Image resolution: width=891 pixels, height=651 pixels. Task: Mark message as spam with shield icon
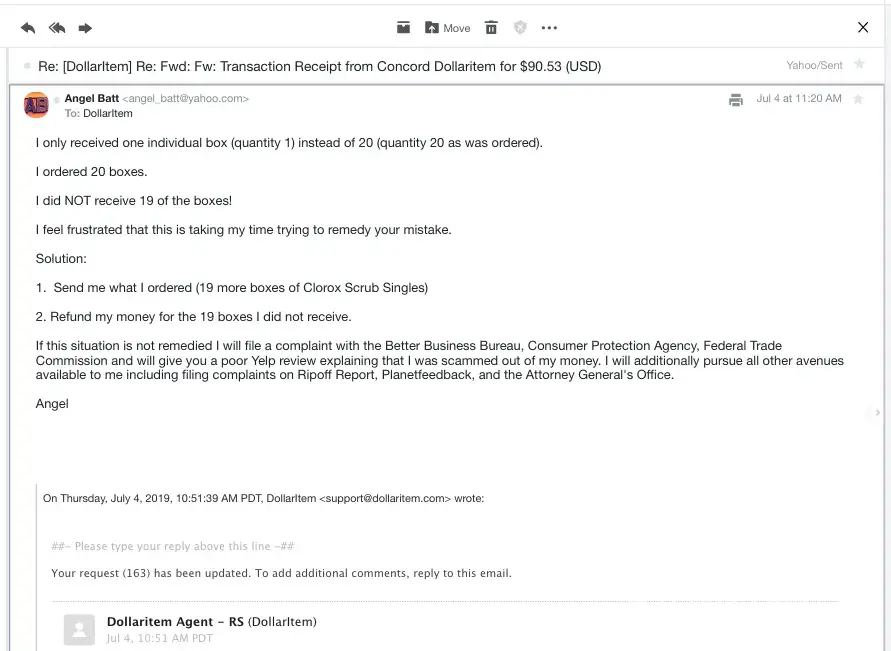click(x=520, y=28)
